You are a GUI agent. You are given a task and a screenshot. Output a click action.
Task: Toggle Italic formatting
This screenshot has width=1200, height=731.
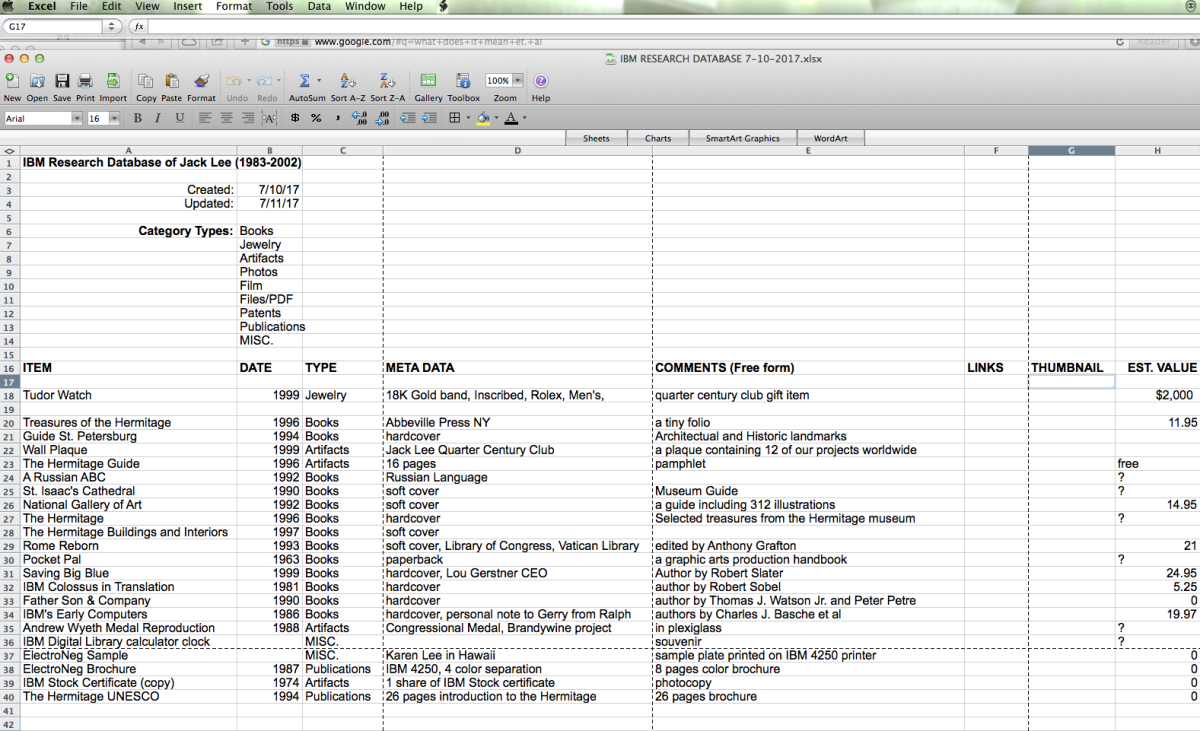pos(158,118)
